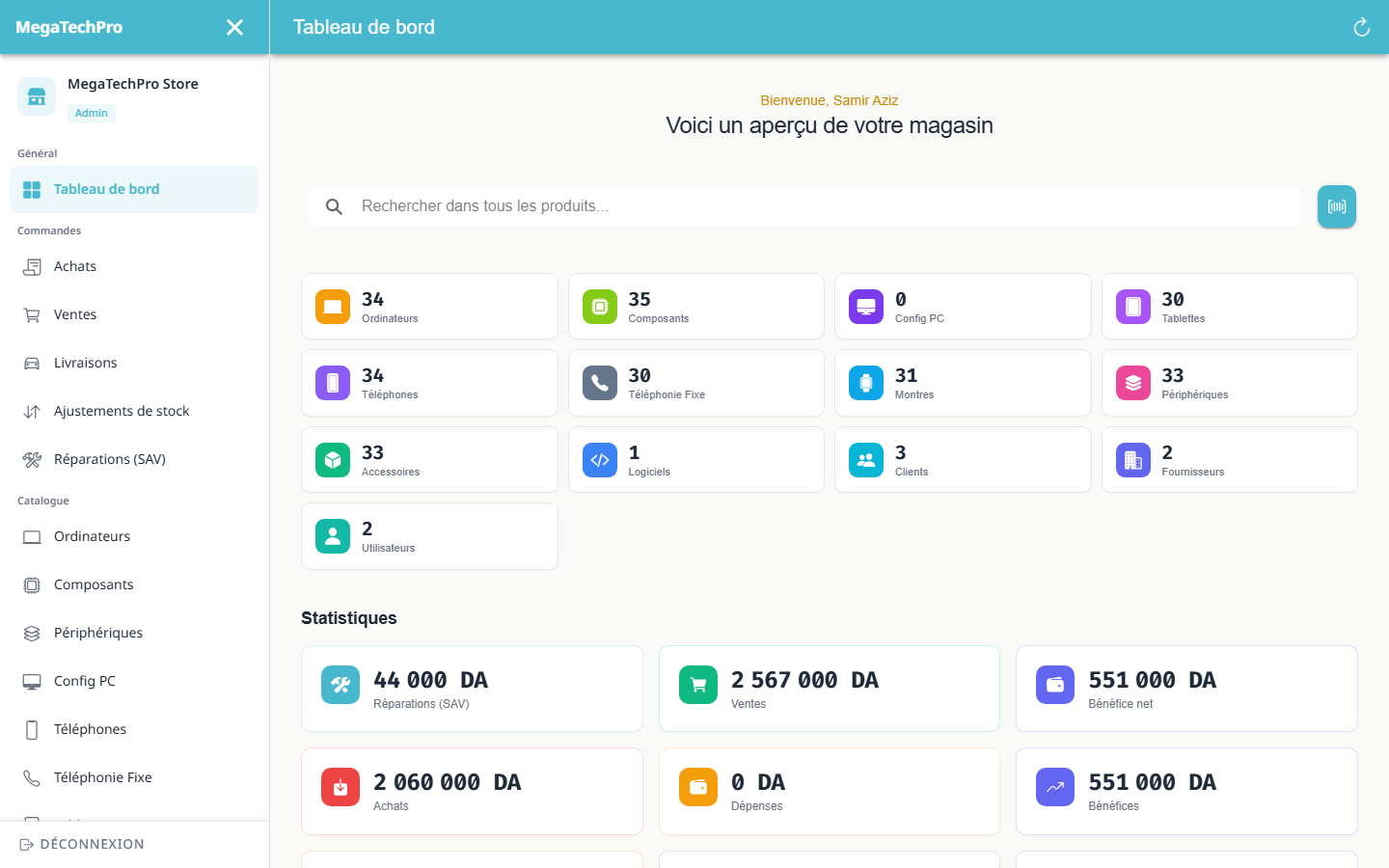Screen dimensions: 1389x868
Task: Open Config PC catalogue menu item
Action: pos(134,681)
